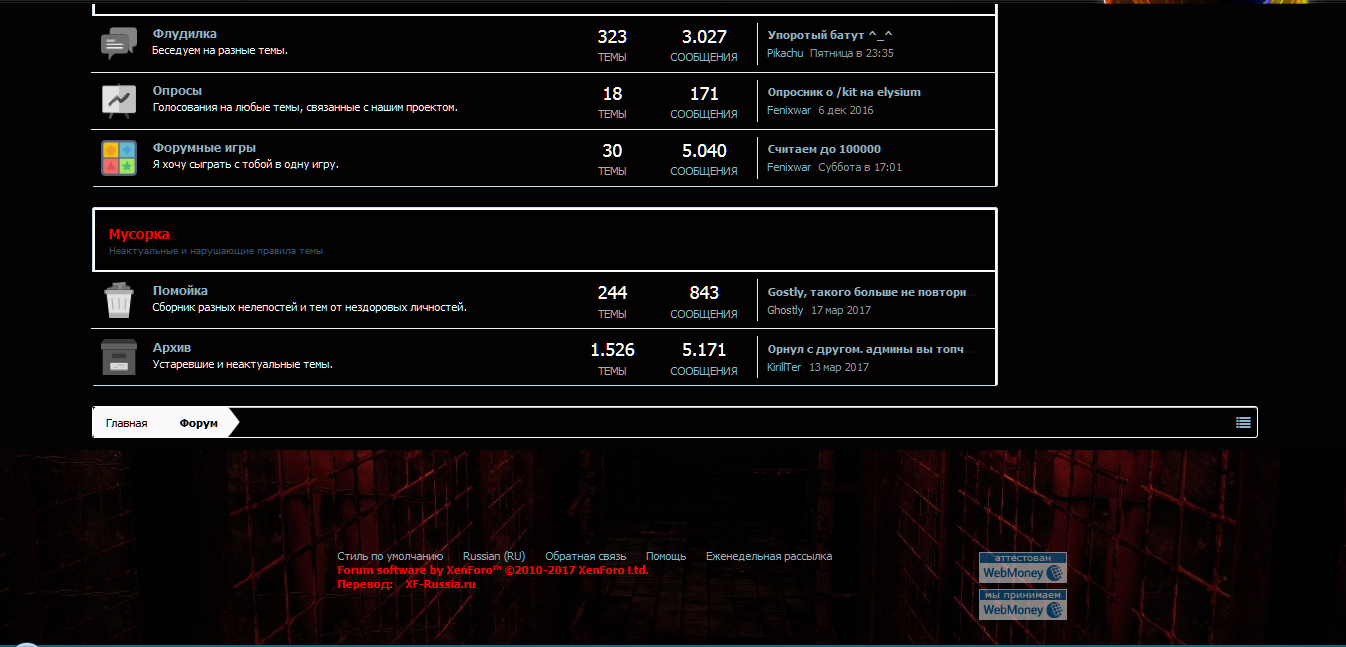1346x647 pixels.
Task: Click the Форумные игры colorful grid icon
Action: [119, 158]
